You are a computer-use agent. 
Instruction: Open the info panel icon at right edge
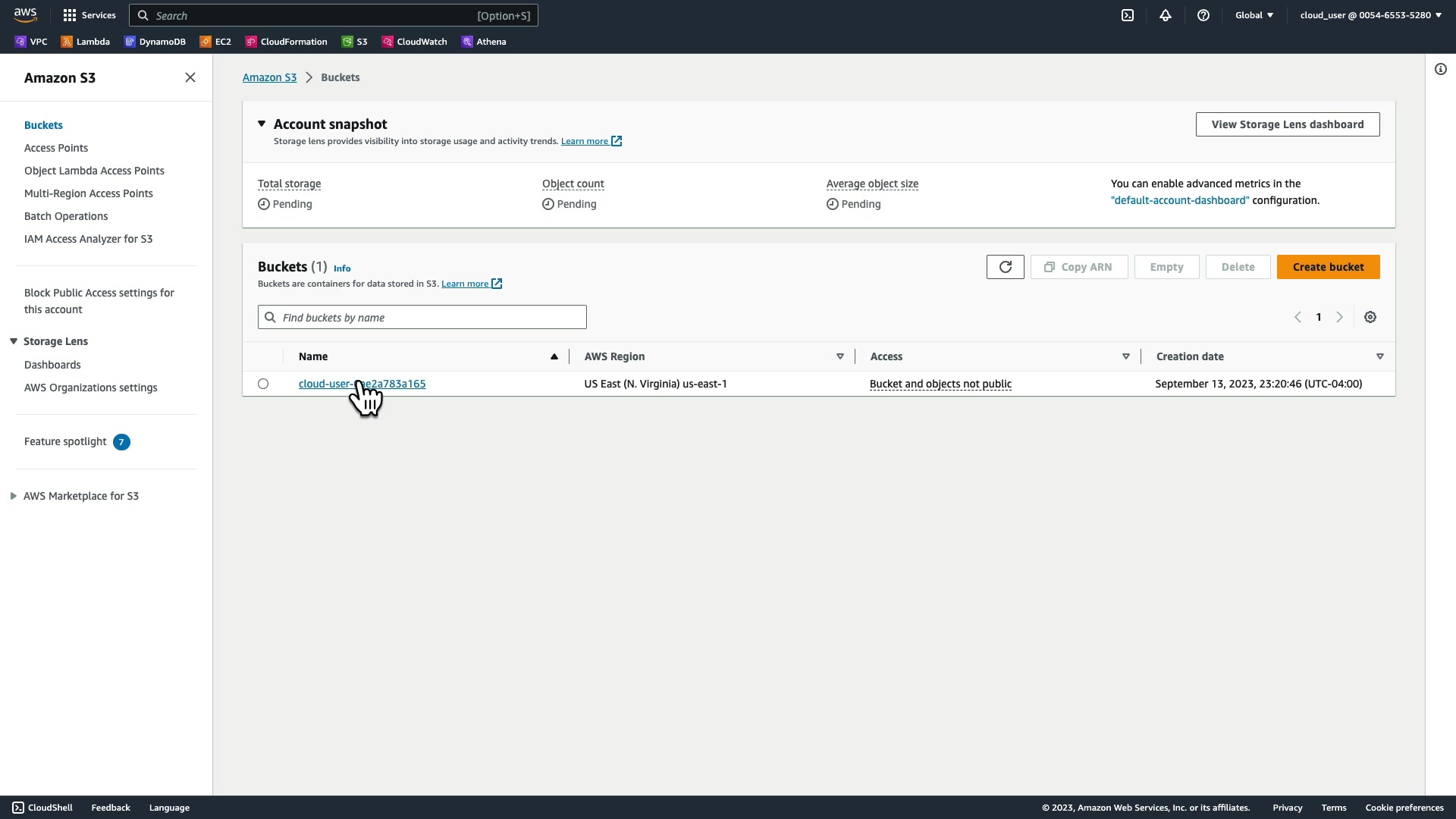coord(1441,69)
